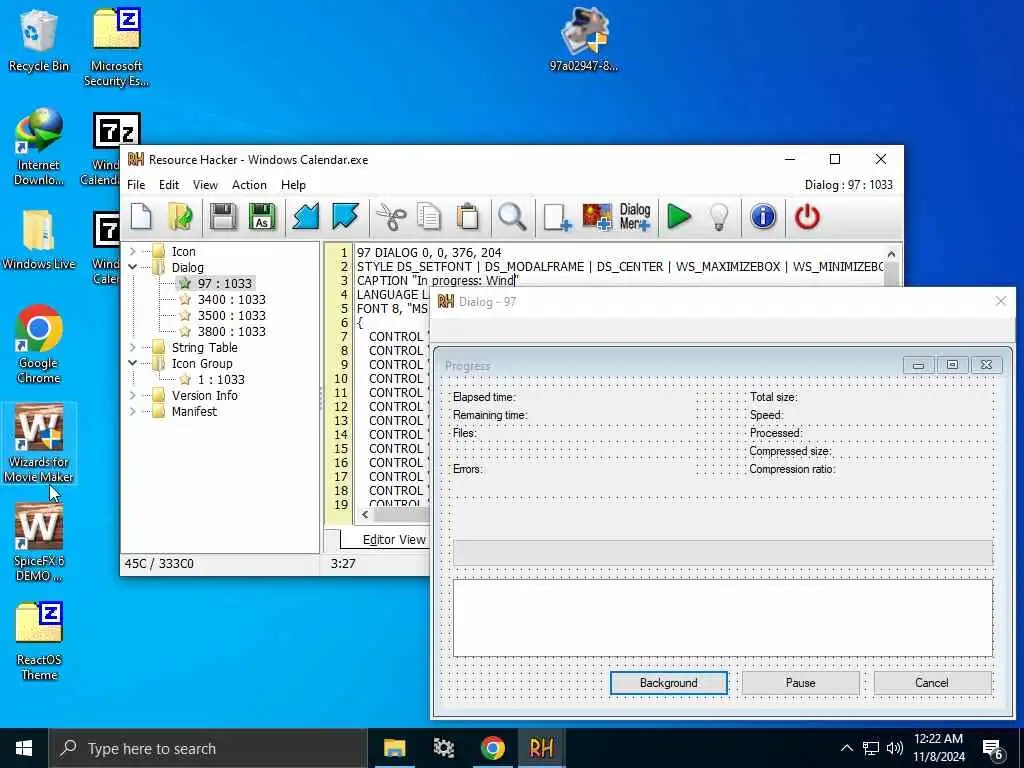Place cursor in CAPTION script line 3
Image resolution: width=1024 pixels, height=768 pixels.
tap(438, 281)
